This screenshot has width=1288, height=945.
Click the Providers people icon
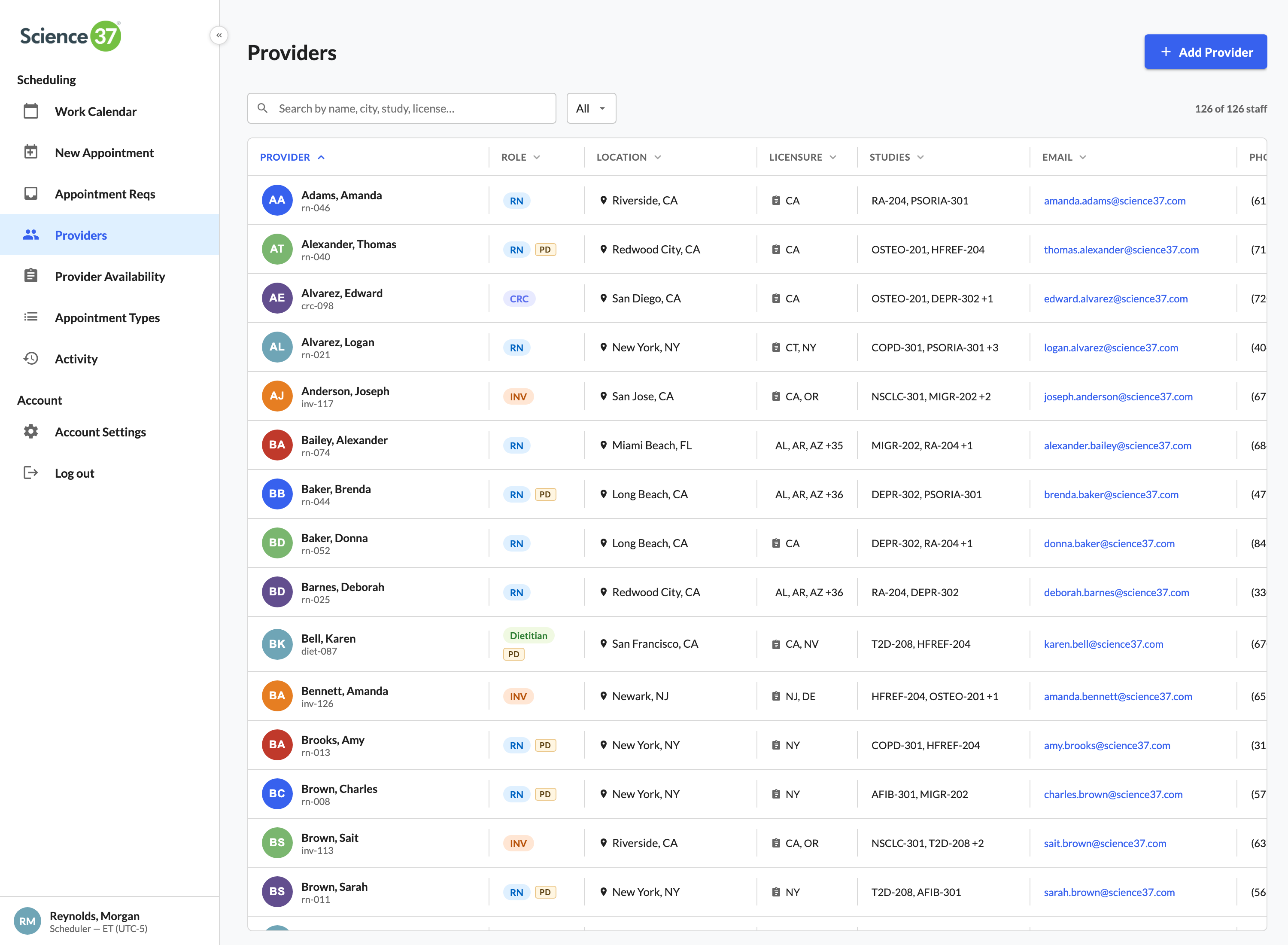pos(31,235)
